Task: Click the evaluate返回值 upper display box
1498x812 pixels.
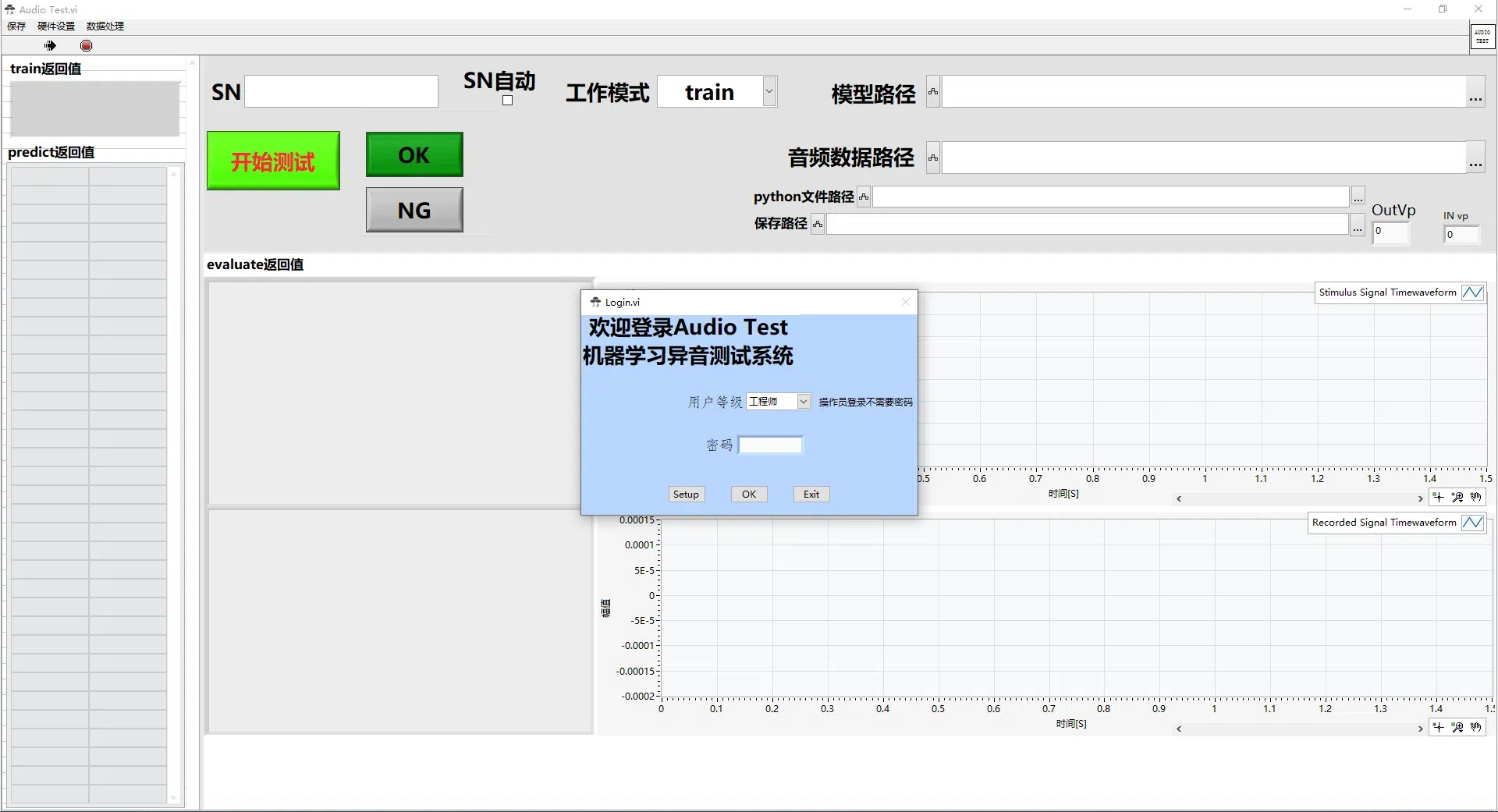Action: coord(400,393)
